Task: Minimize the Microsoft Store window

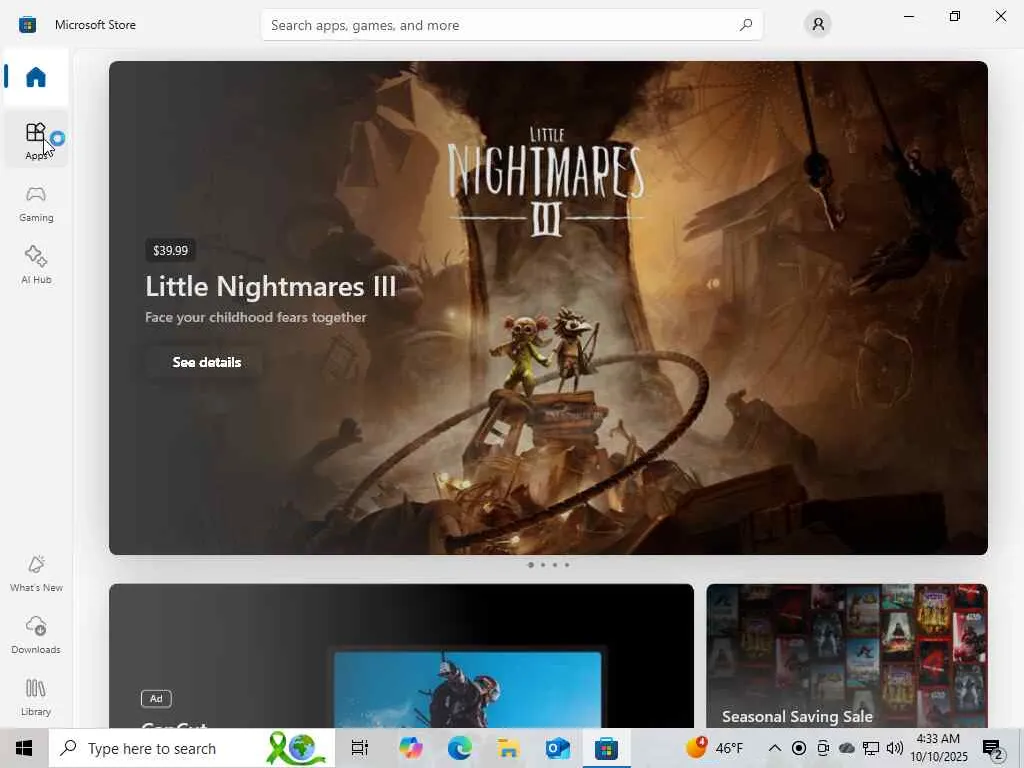Action: coord(909,16)
